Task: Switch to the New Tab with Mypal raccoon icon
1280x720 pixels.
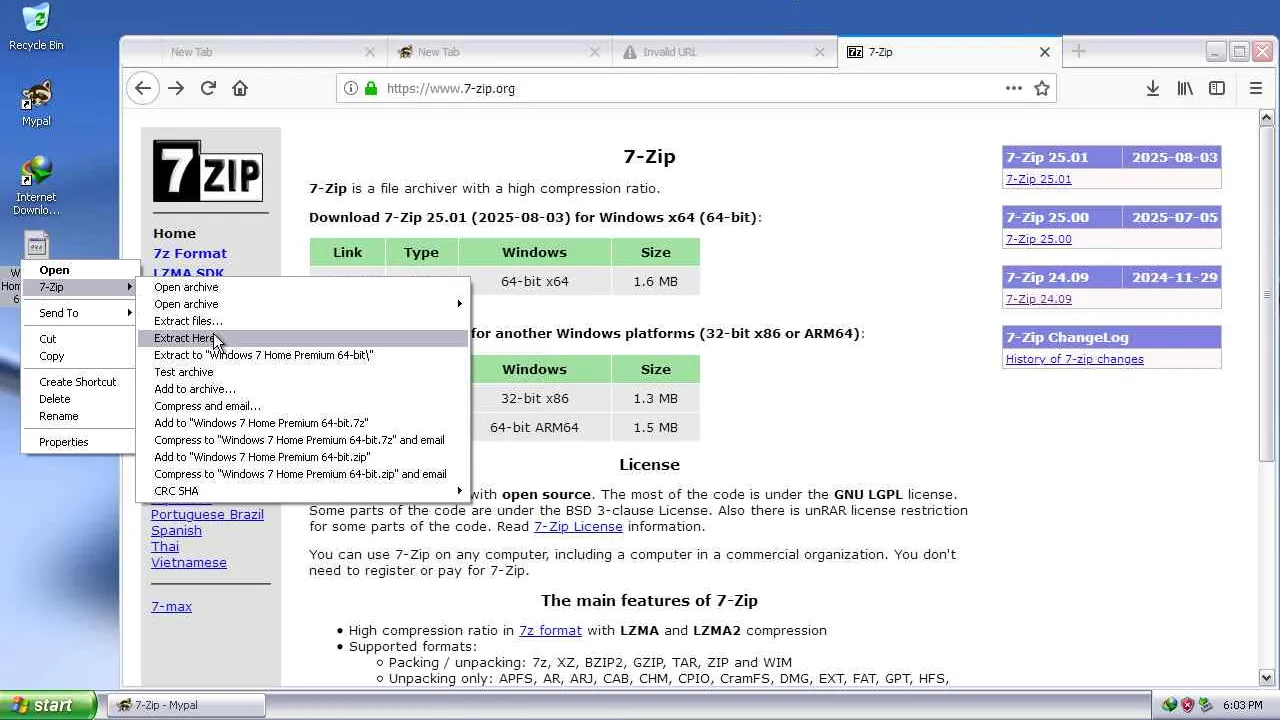Action: 498,52
